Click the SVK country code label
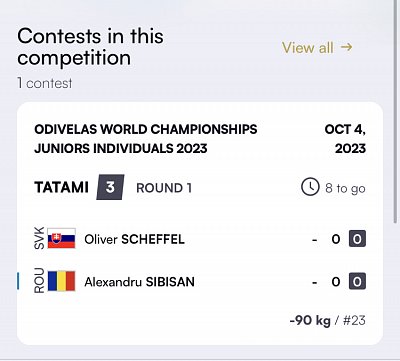Screen dimensions: 400x361 click(39, 238)
